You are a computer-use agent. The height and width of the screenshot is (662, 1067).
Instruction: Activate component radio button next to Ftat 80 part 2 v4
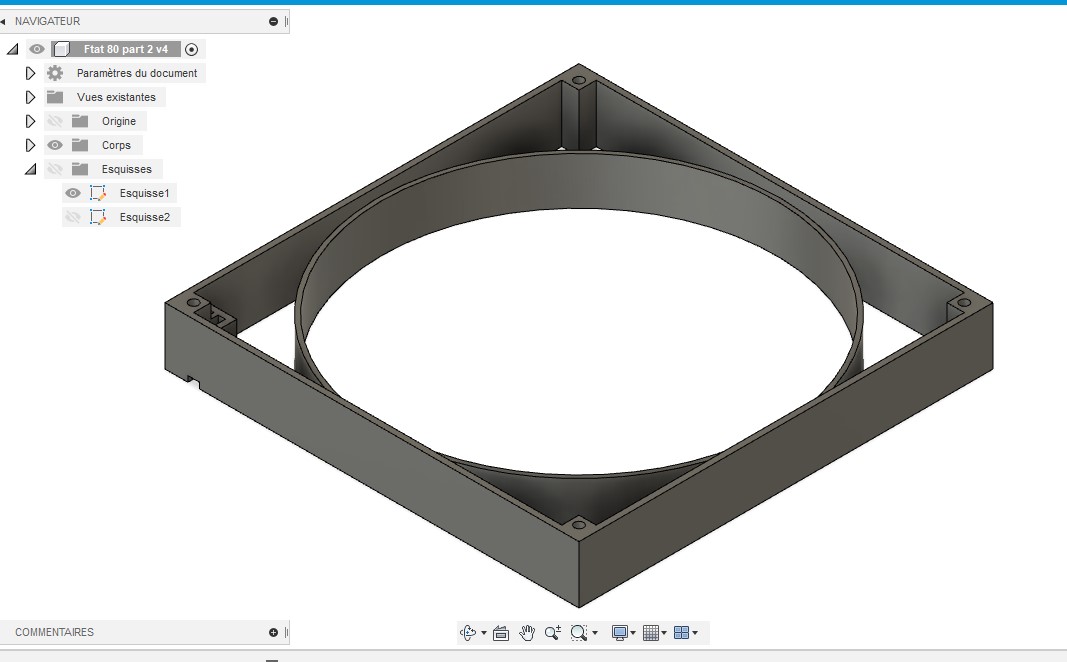191,49
